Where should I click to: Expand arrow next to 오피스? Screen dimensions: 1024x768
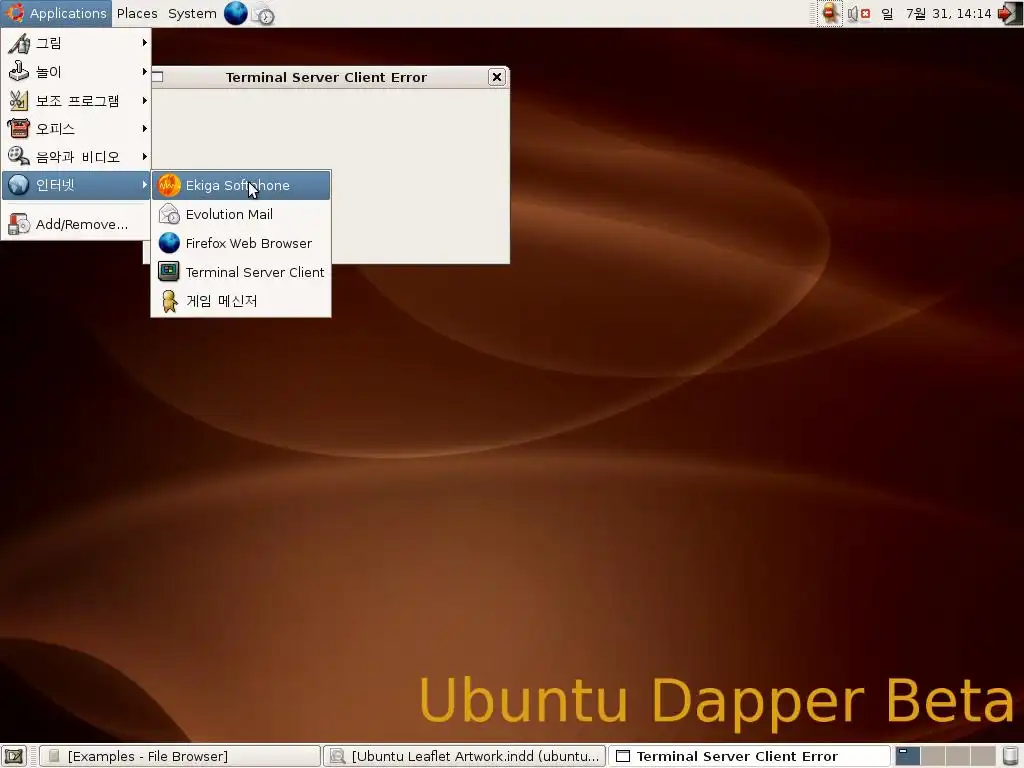(144, 129)
